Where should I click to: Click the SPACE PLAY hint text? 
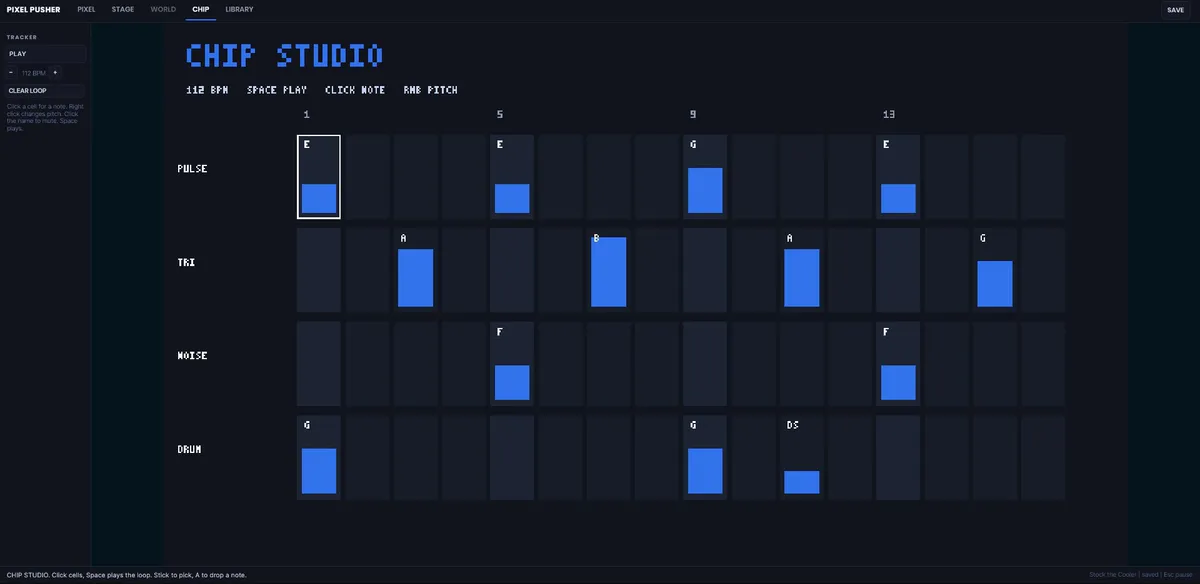click(277, 90)
